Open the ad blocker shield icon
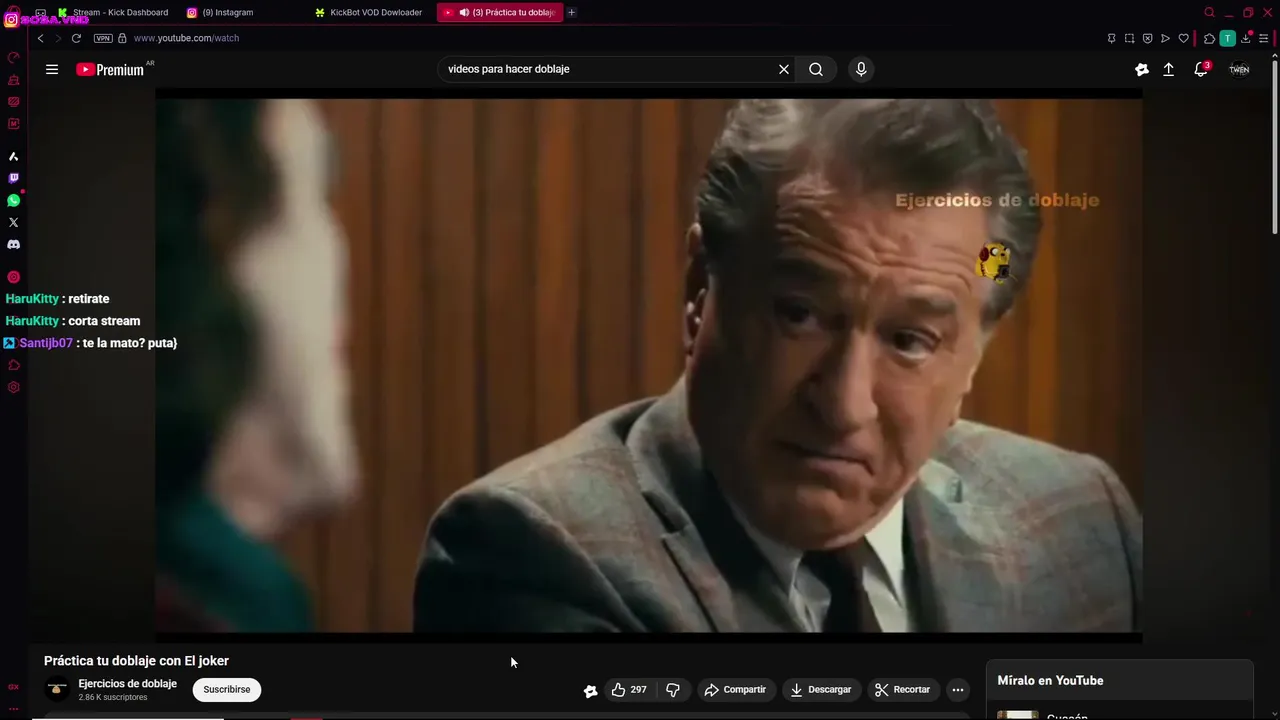 pyautogui.click(x=1147, y=38)
